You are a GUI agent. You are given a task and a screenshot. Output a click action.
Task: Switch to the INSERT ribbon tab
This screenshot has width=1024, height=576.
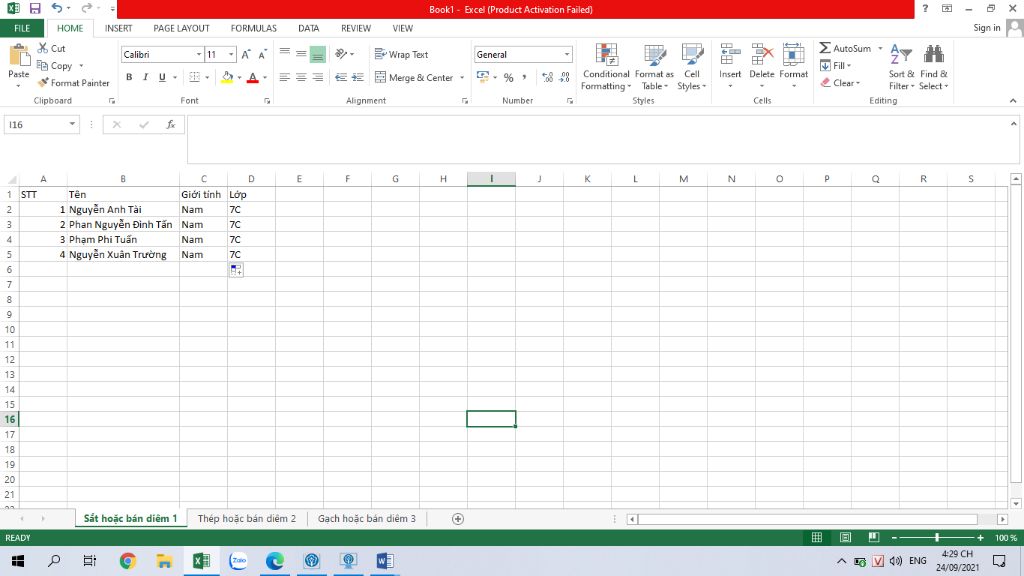(118, 28)
